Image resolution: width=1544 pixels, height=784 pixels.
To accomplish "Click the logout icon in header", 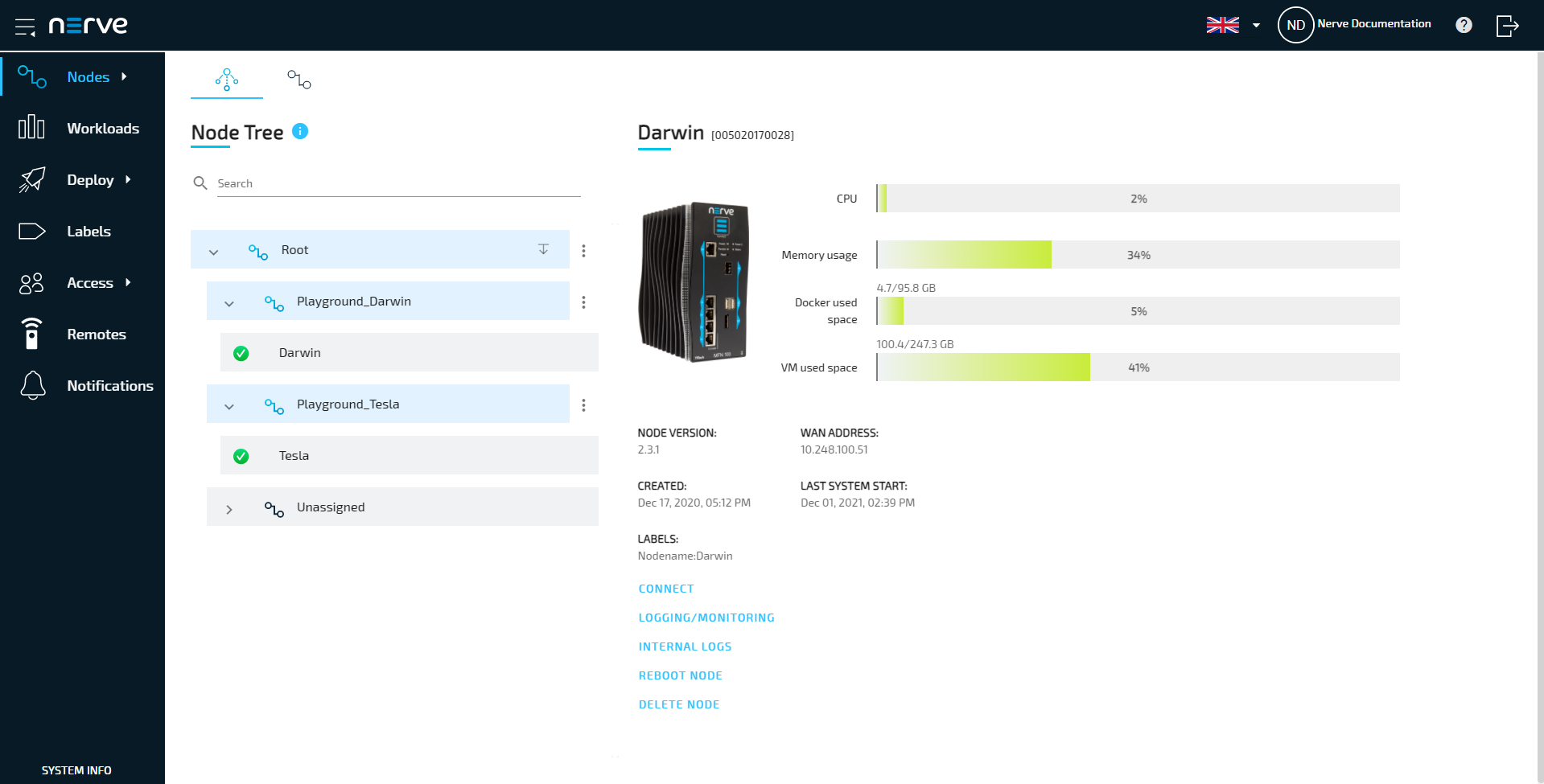I will point(1506,26).
